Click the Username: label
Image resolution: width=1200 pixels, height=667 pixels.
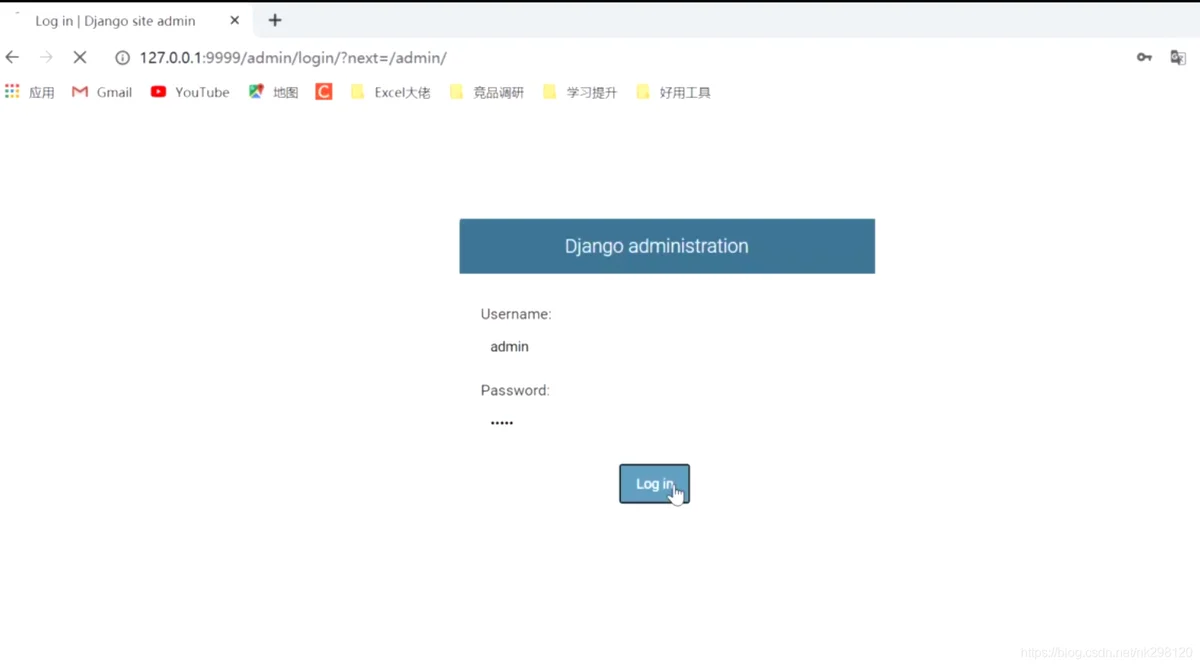(516, 314)
